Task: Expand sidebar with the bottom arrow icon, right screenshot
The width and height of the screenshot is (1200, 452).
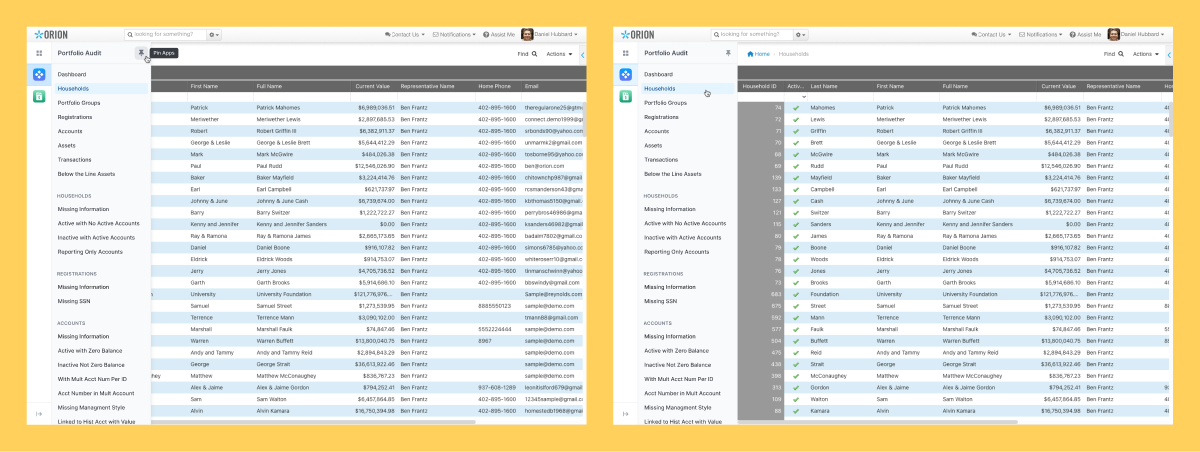Action: (626, 414)
